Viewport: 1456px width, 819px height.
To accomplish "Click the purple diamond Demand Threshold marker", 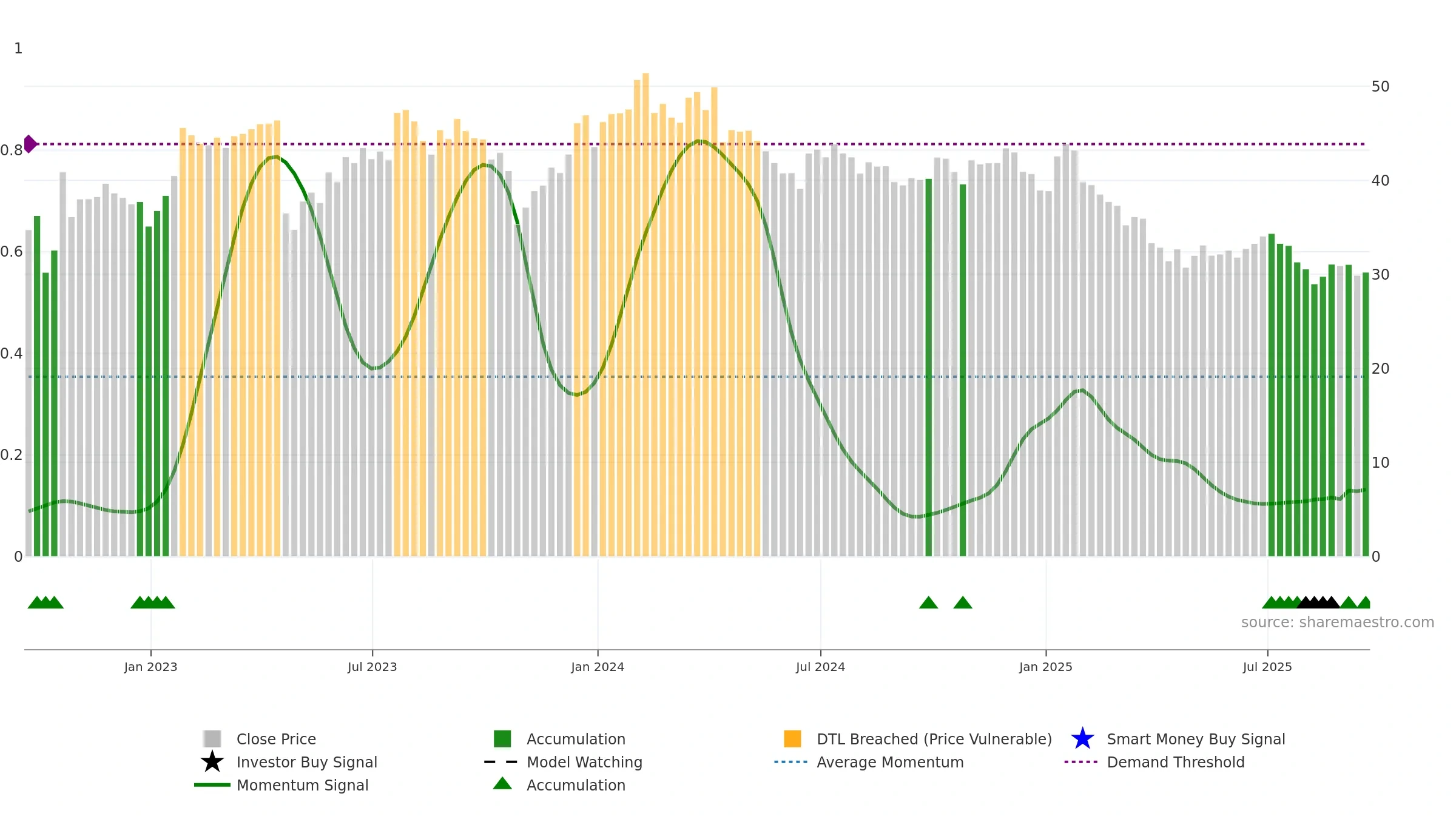I will 30,144.
